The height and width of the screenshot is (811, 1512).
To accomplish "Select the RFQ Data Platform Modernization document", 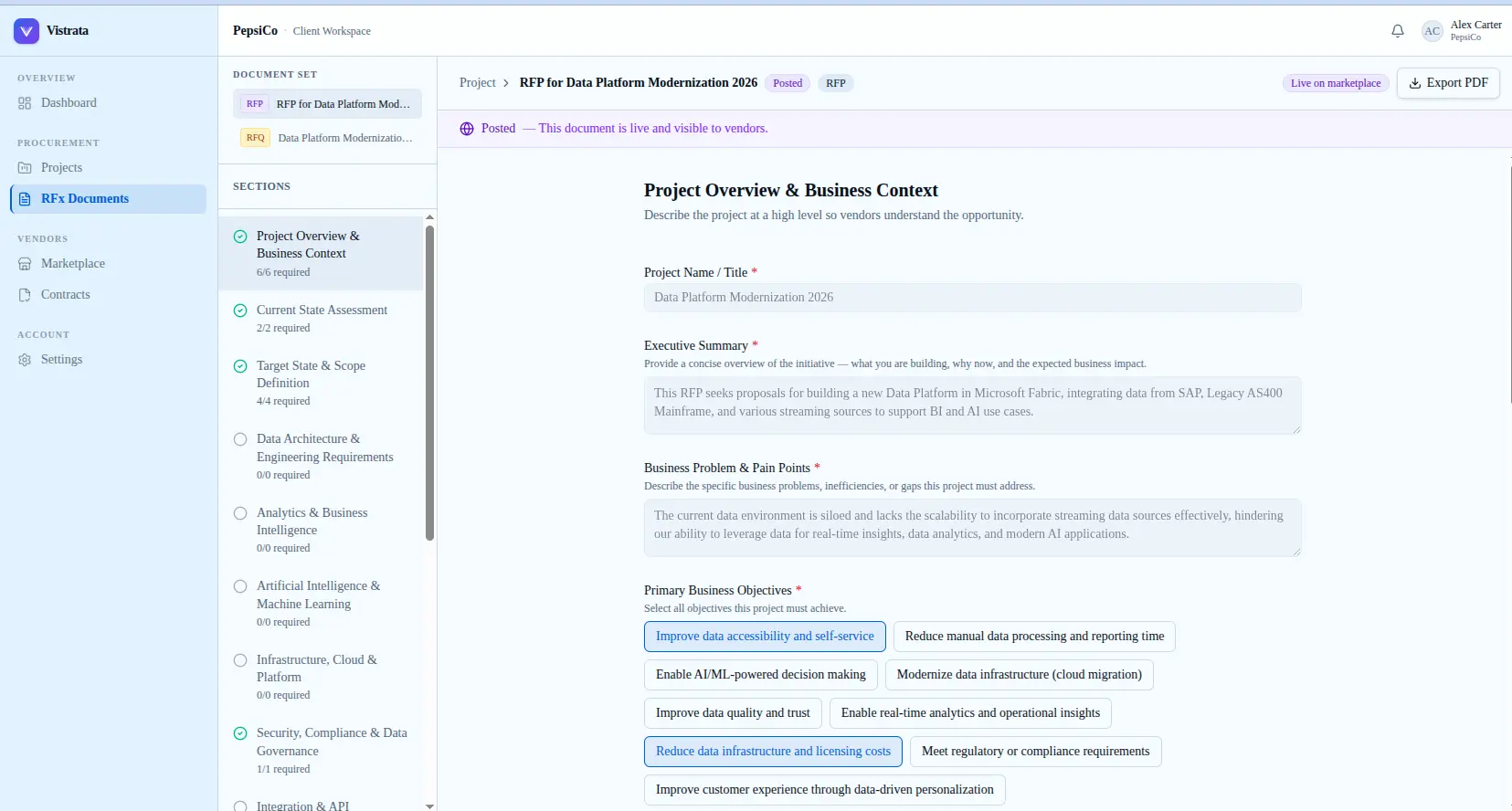I will coord(327,138).
